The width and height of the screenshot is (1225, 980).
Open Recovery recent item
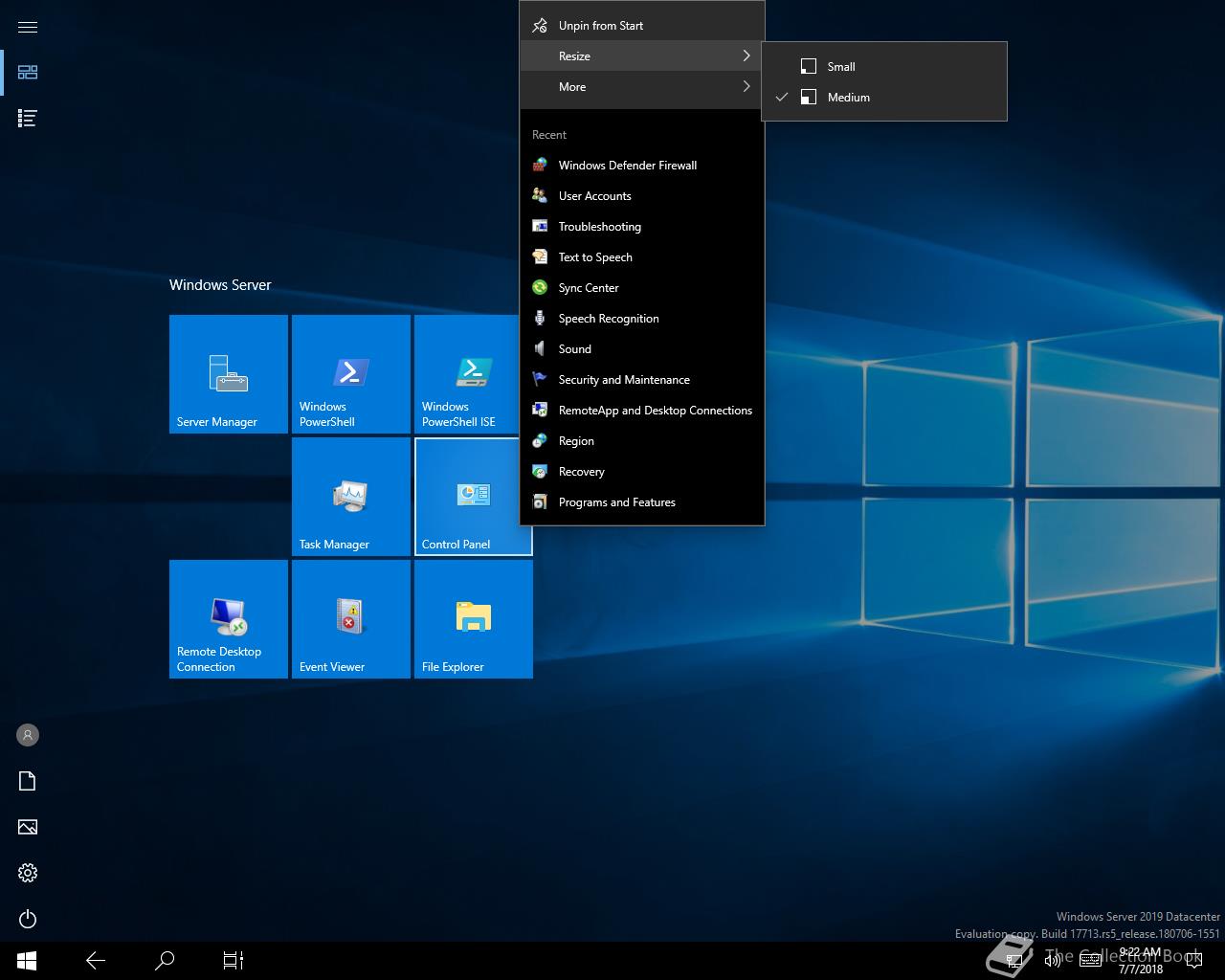[x=642, y=472]
